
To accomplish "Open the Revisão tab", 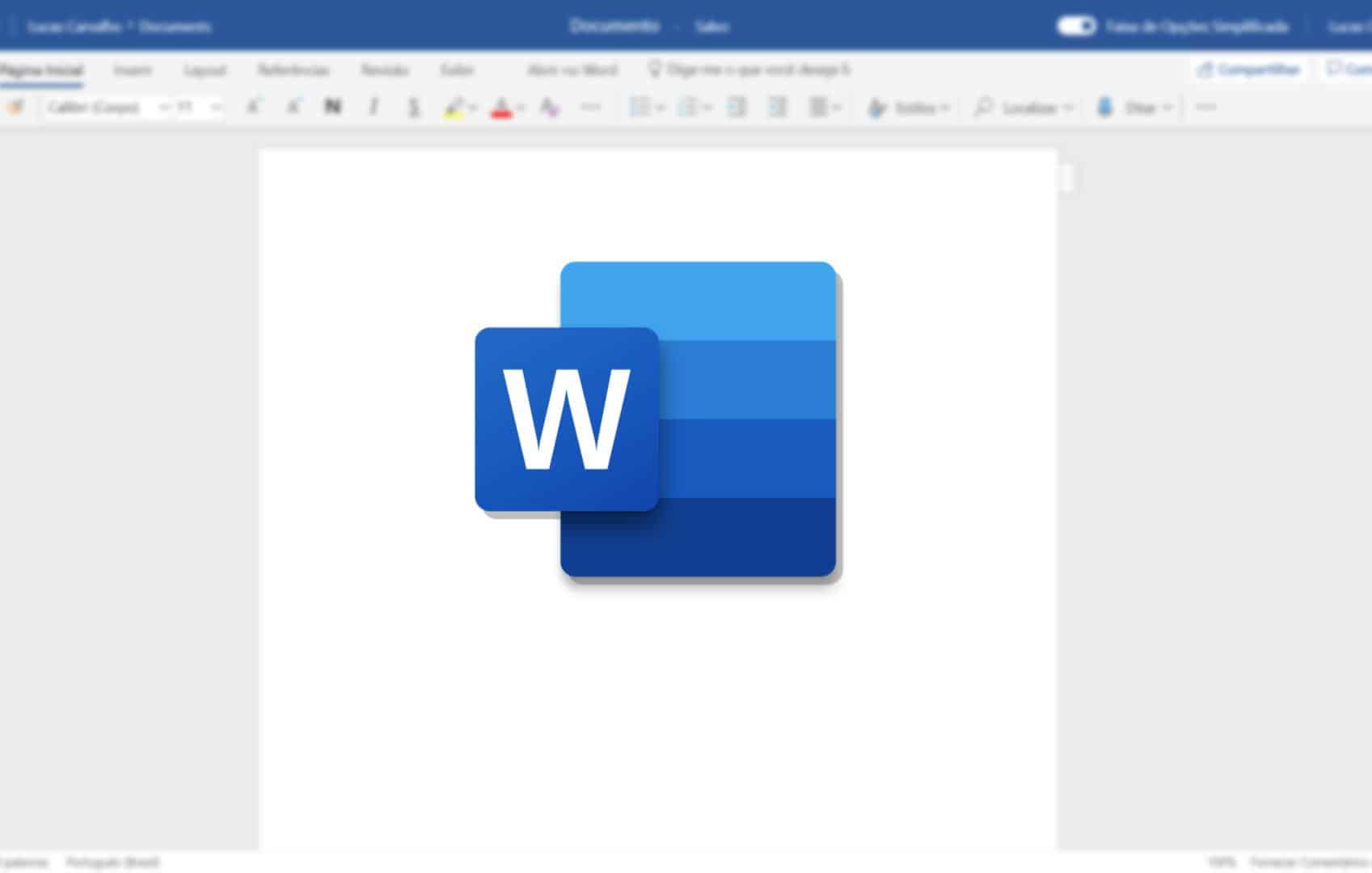I will pos(384,70).
